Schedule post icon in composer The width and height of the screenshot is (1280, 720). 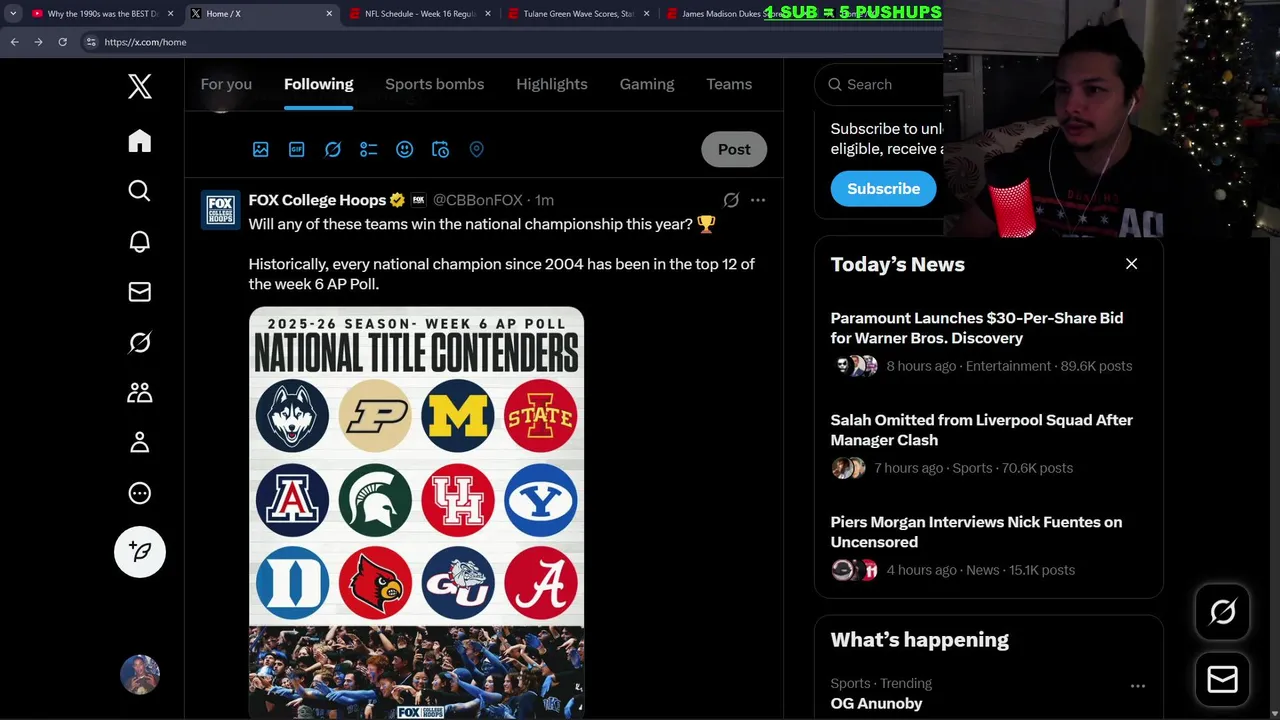(441, 149)
